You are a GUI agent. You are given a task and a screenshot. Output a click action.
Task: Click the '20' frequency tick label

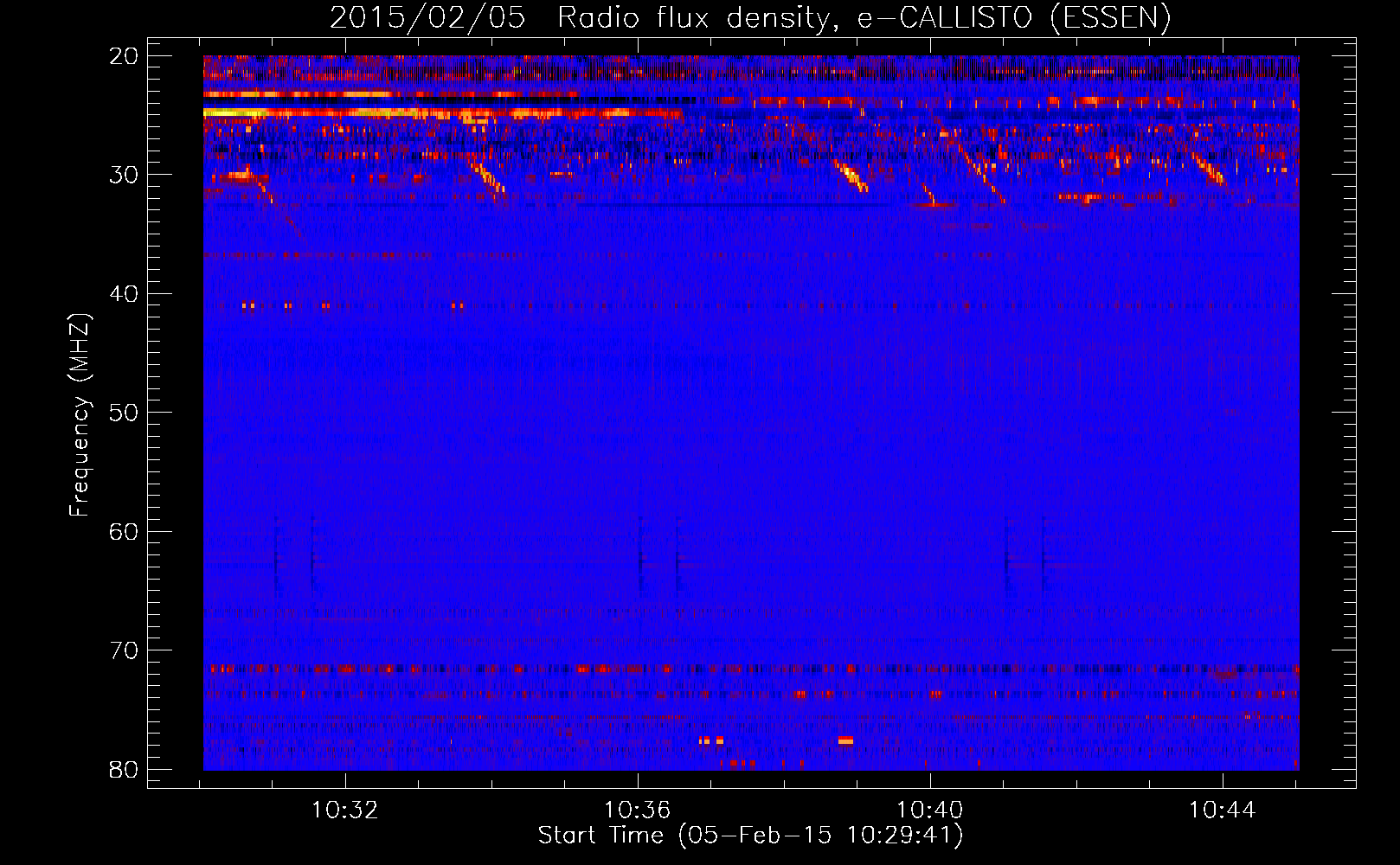pyautogui.click(x=125, y=56)
